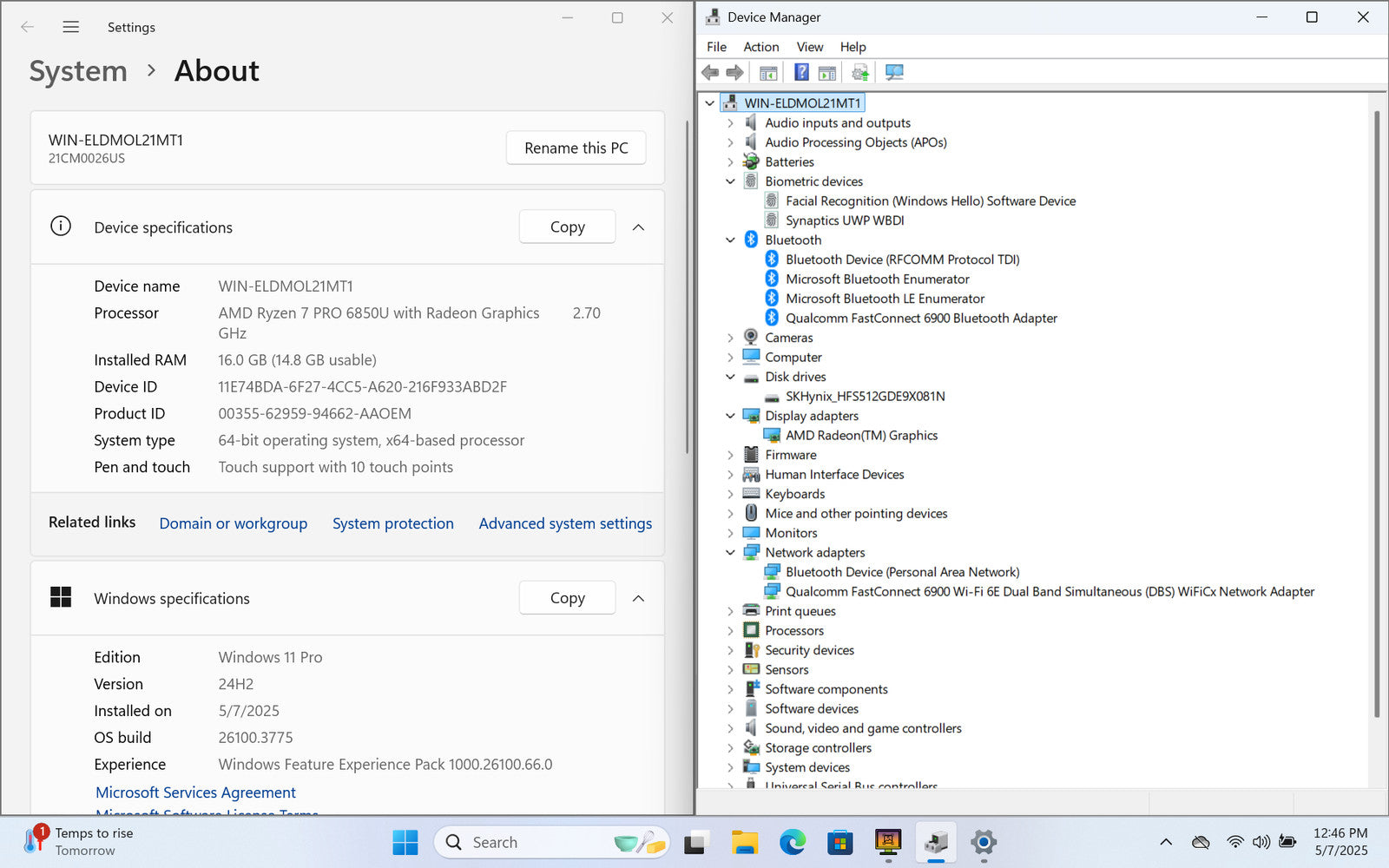Copy the Device specifications
The image size is (1389, 868).
pyautogui.click(x=568, y=227)
